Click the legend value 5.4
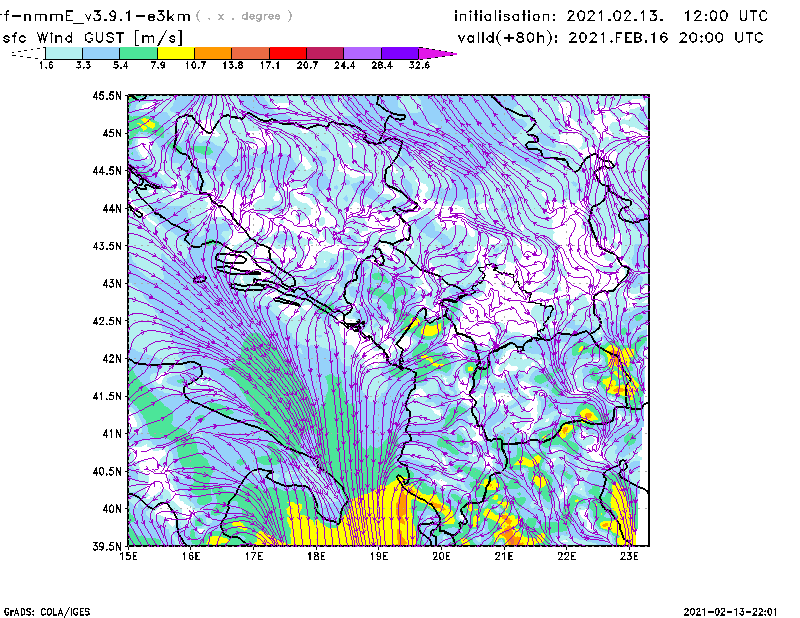Screen dimensions: 800x618 coord(120,65)
